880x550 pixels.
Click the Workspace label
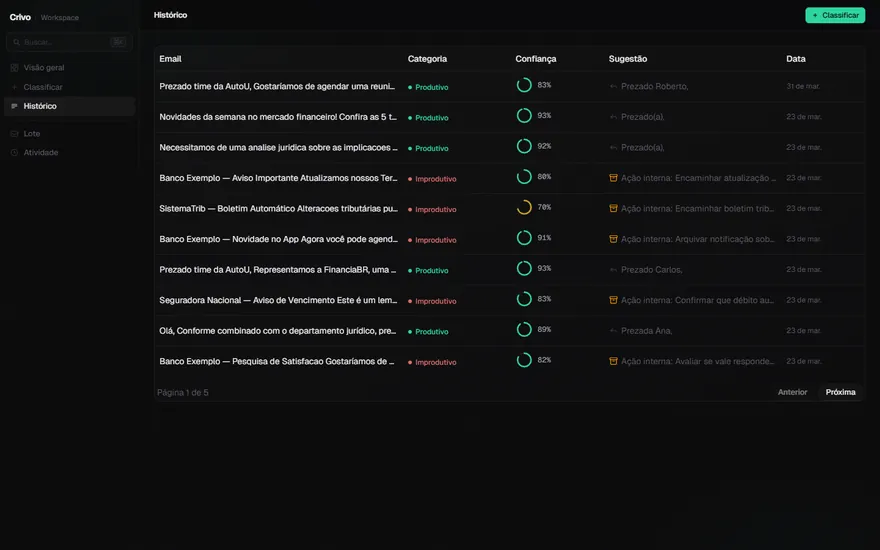click(59, 17)
